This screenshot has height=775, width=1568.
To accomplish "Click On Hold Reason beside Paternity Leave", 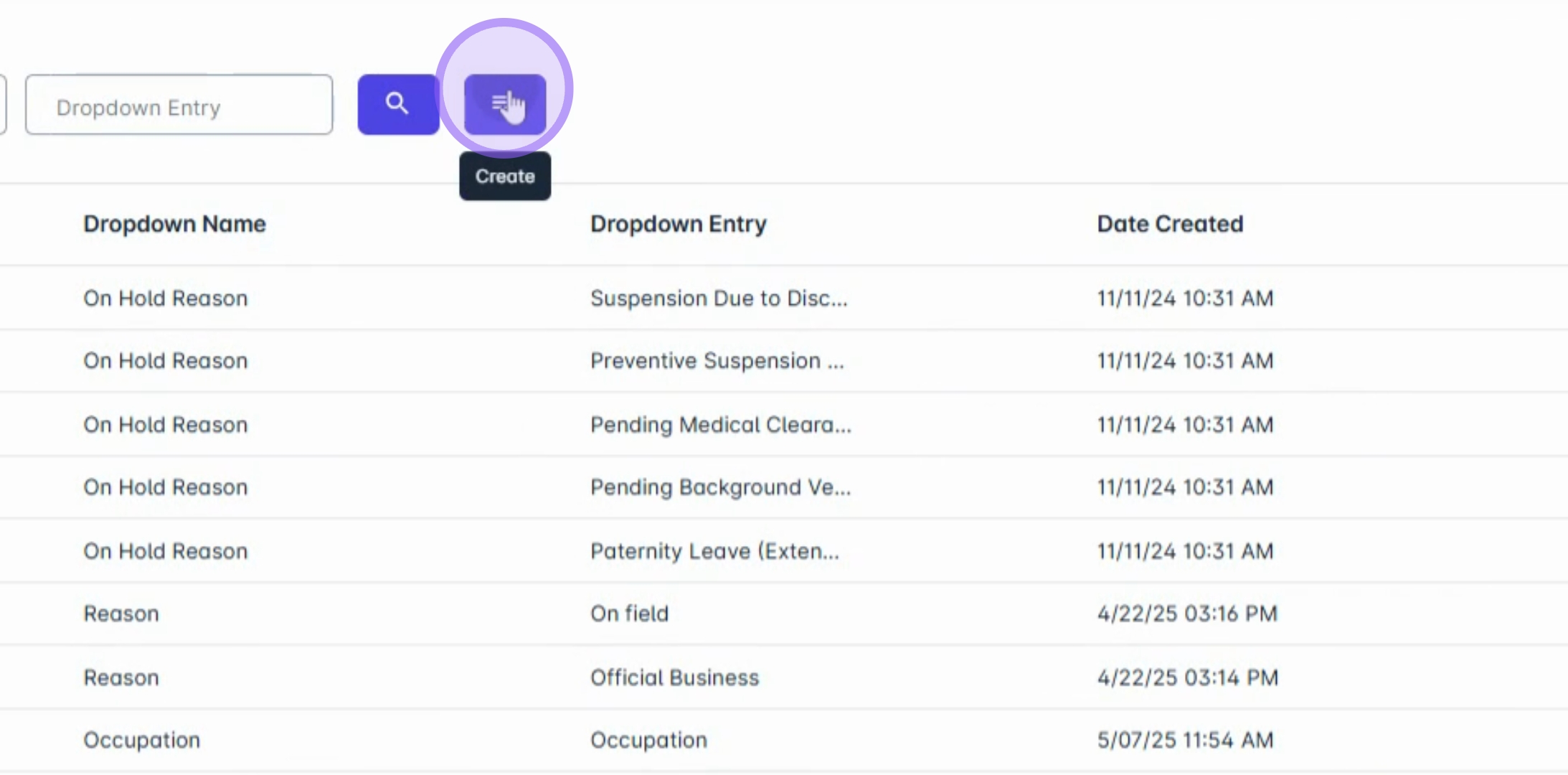I will [165, 551].
